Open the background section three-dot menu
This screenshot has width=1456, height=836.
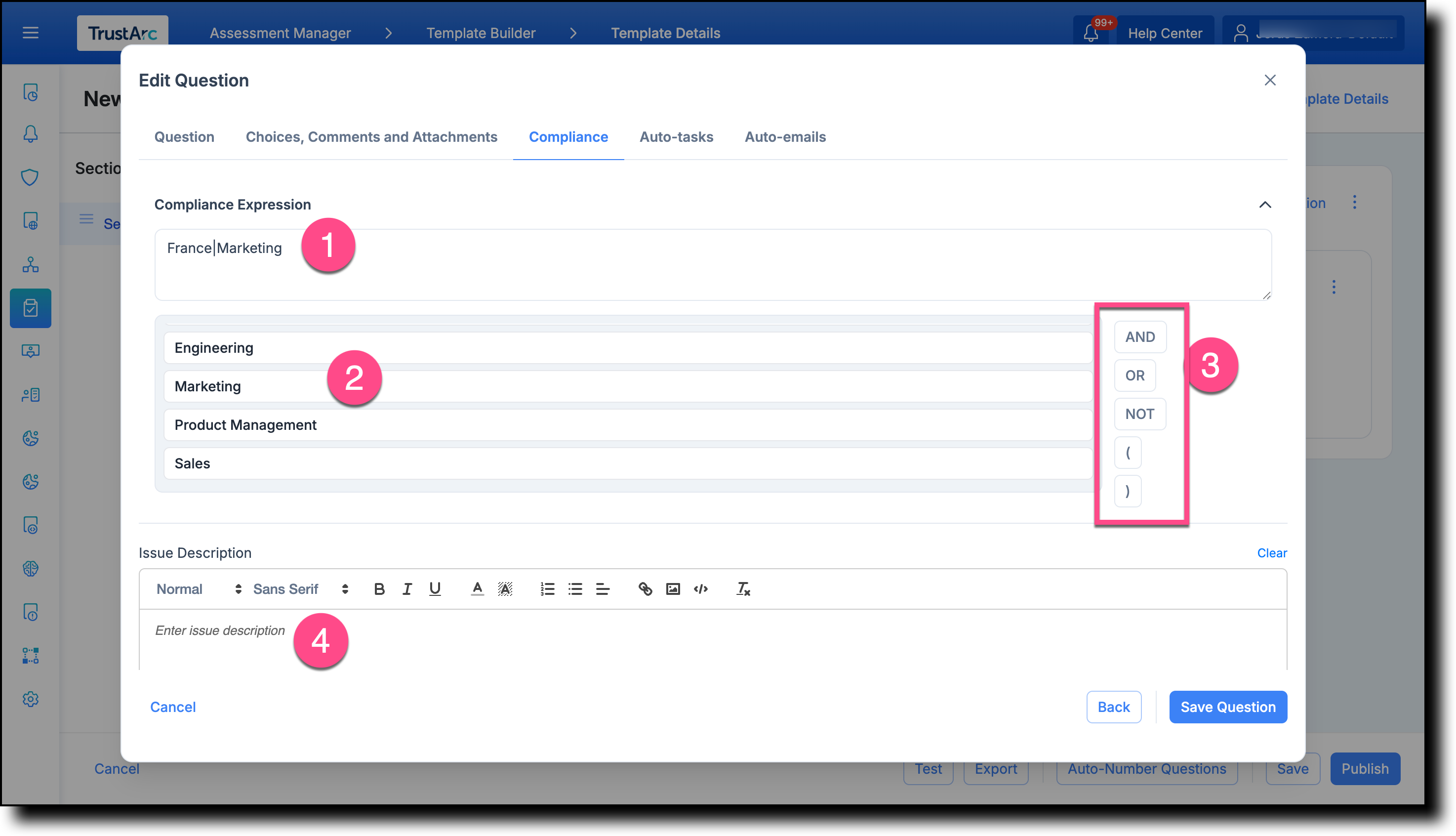click(x=1354, y=203)
